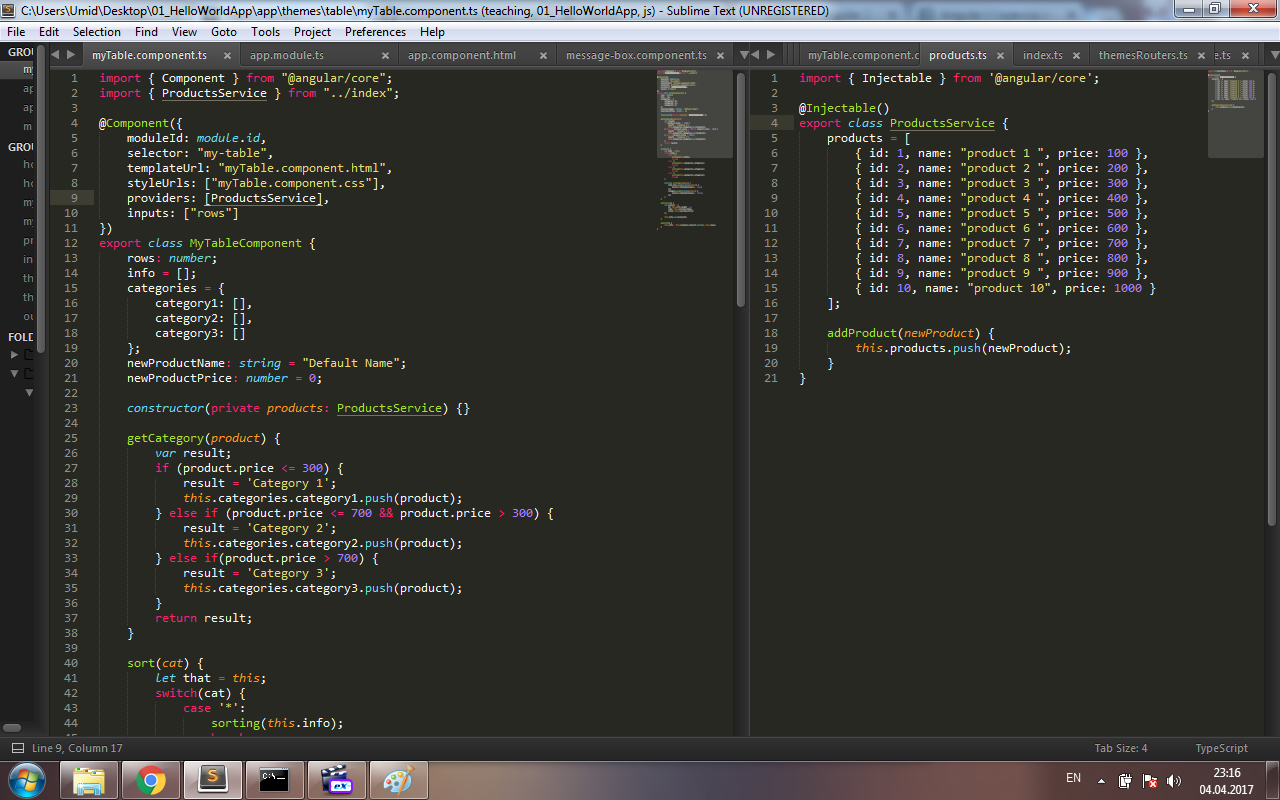Screen dimensions: 1280x800
Task: Switch to app.module.ts tab
Action: (x=318, y=56)
